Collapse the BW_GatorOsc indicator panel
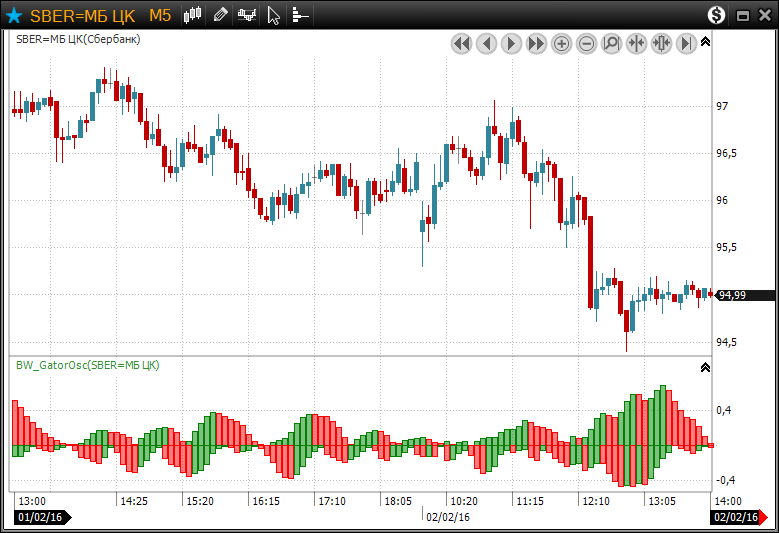This screenshot has width=779, height=533. (705, 368)
